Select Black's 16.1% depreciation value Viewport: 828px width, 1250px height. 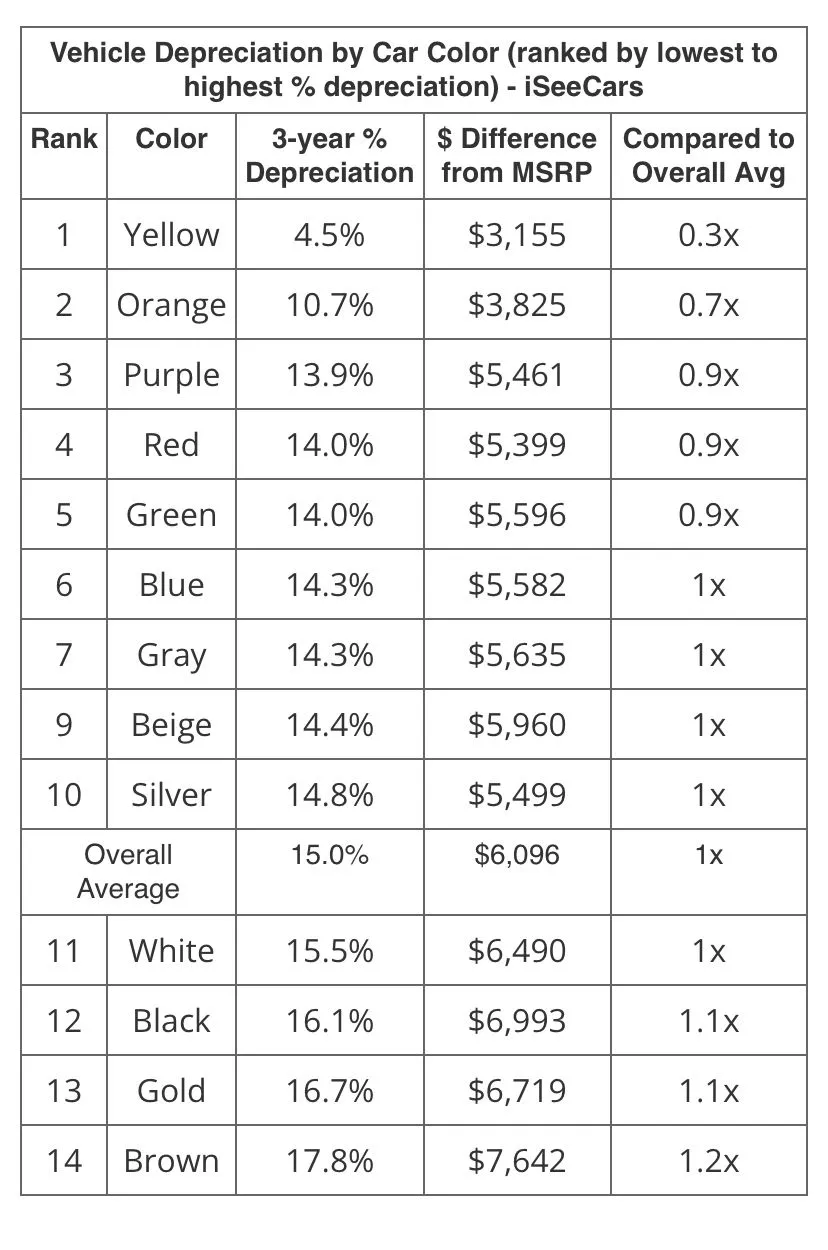click(x=329, y=1020)
